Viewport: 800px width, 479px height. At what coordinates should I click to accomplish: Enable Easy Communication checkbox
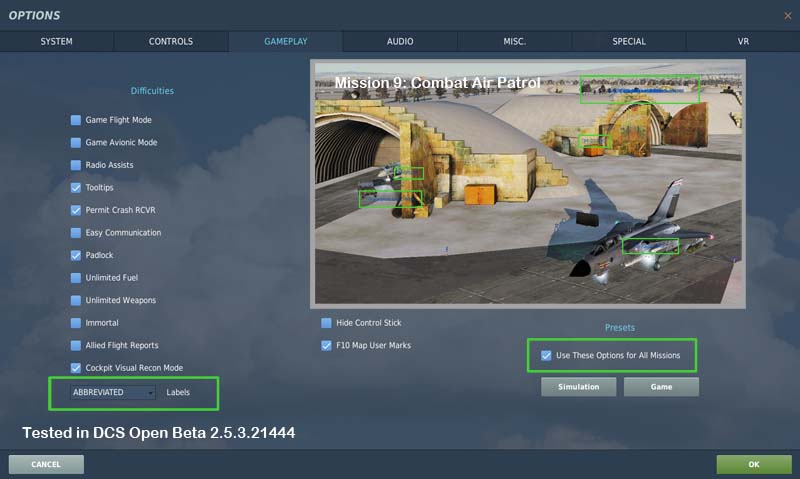click(x=76, y=233)
